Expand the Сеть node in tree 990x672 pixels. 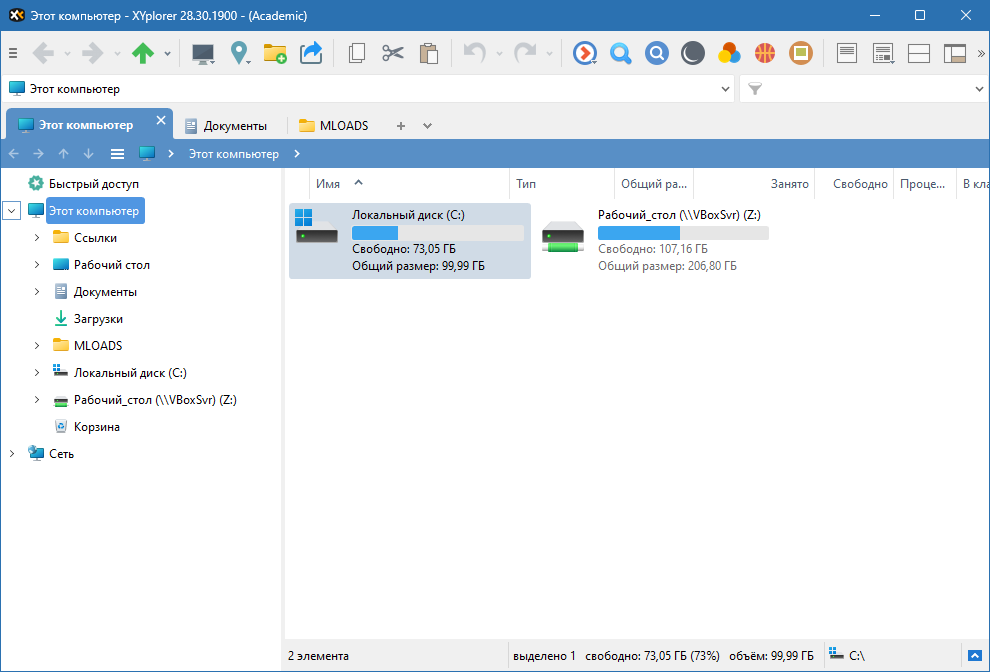[x=11, y=453]
